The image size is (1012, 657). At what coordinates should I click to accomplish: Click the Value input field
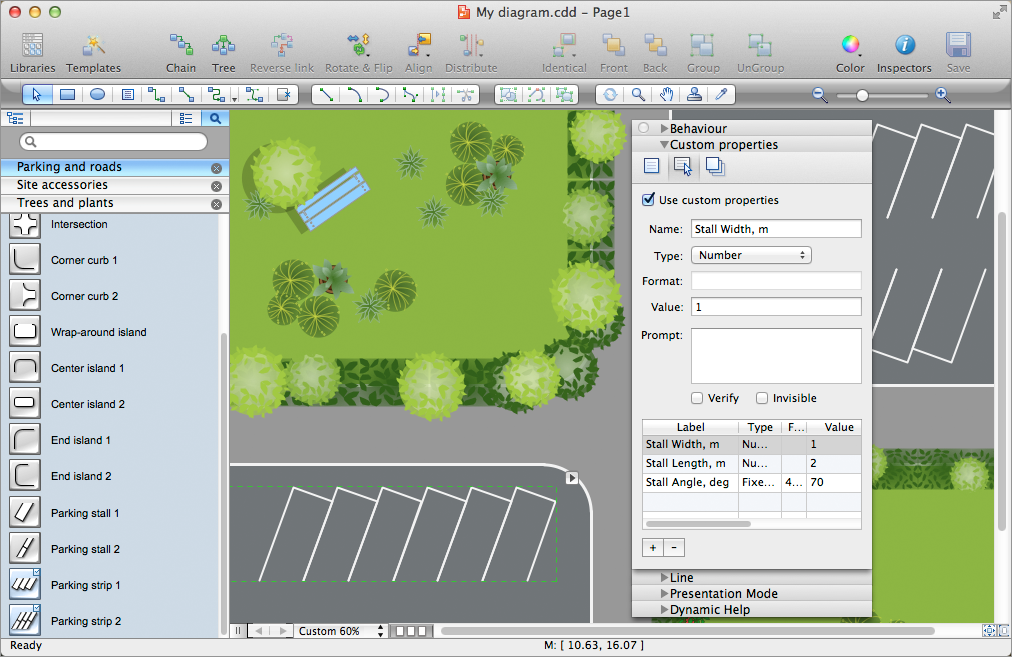coord(776,307)
